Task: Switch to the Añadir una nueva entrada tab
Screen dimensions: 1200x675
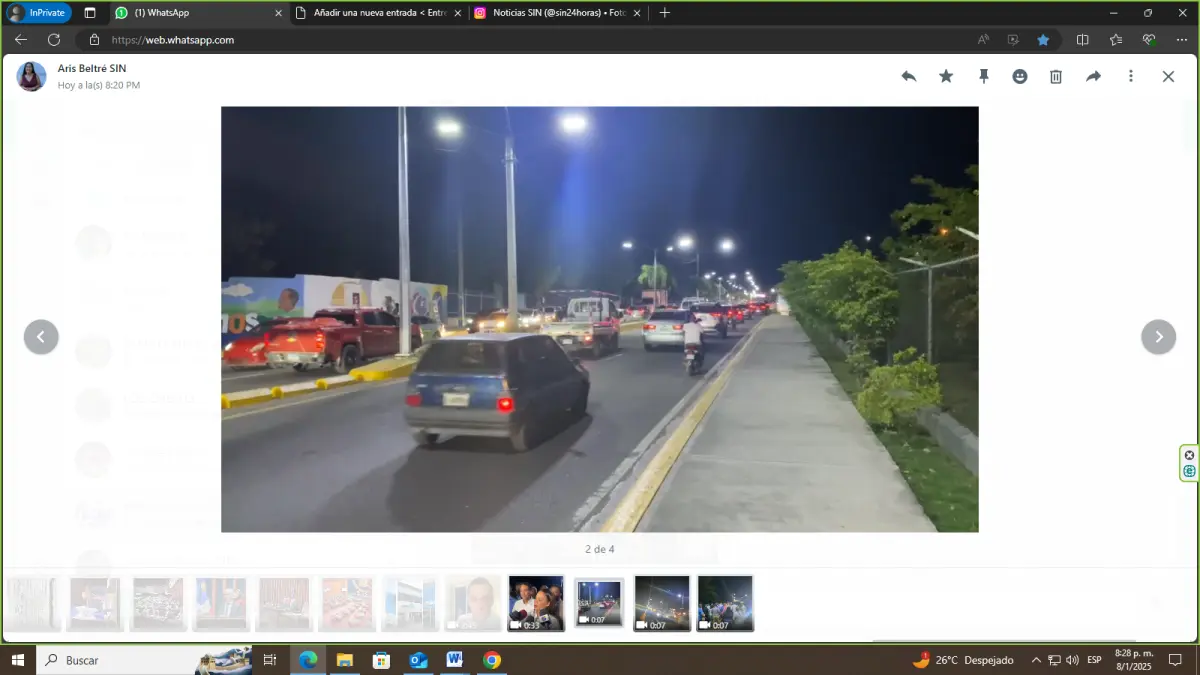Action: 378,13
